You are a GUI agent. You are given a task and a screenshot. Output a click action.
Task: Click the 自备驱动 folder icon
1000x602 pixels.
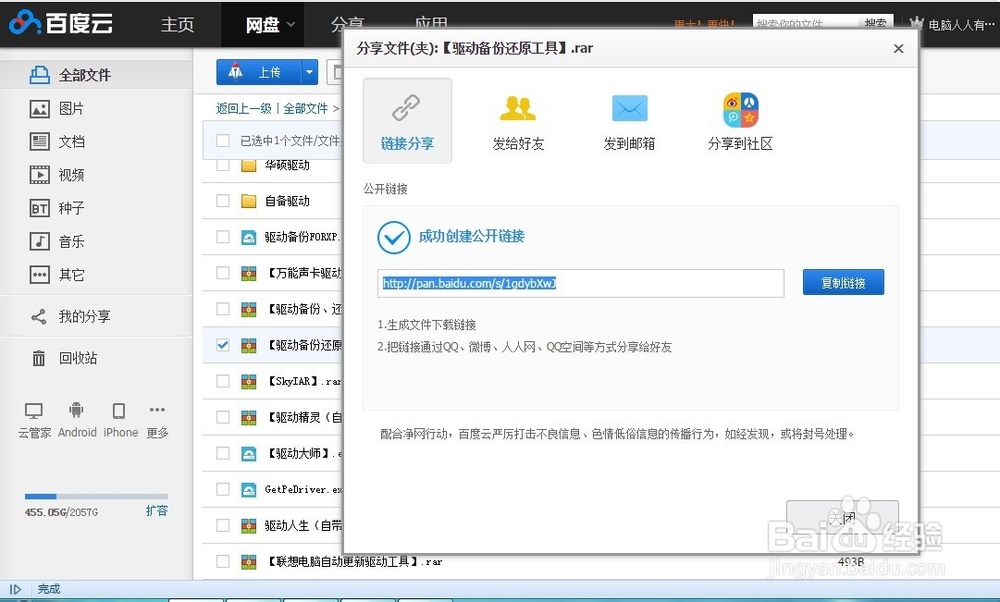(x=249, y=201)
